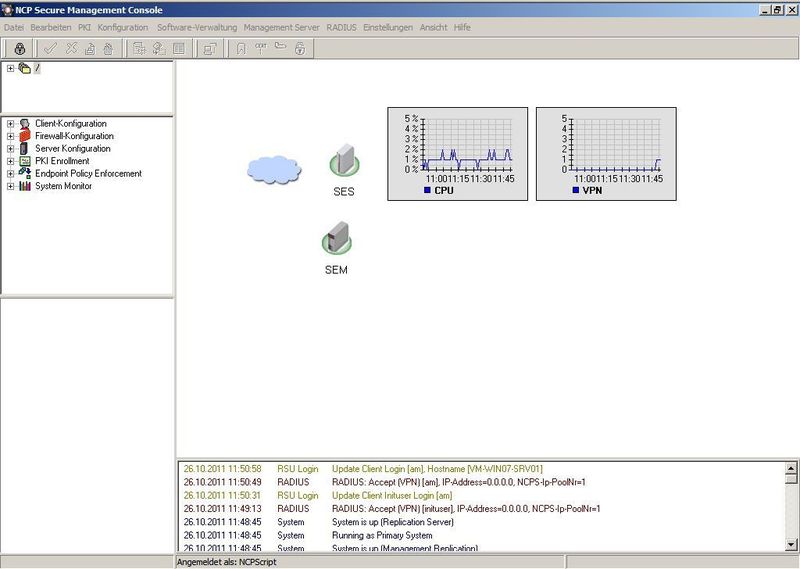Screen dimensions: 800x569
Task: Expand the root '/' tree node
Action: (10, 68)
